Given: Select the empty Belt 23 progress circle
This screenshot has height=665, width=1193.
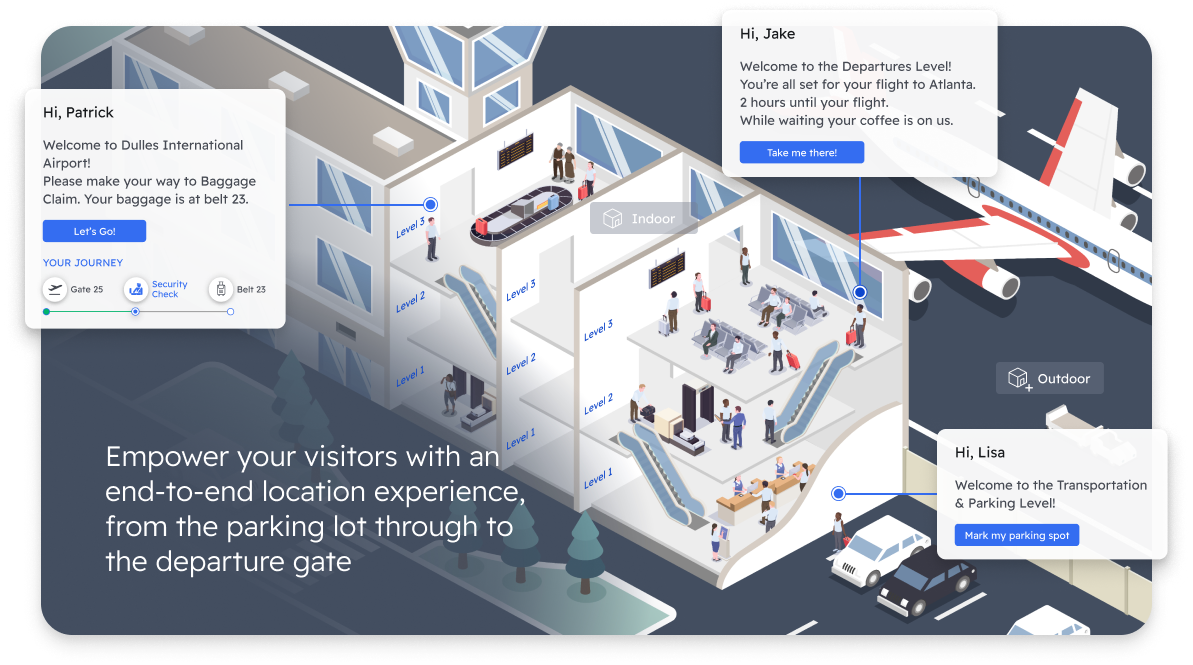Looking at the screenshot, I should click(230, 312).
